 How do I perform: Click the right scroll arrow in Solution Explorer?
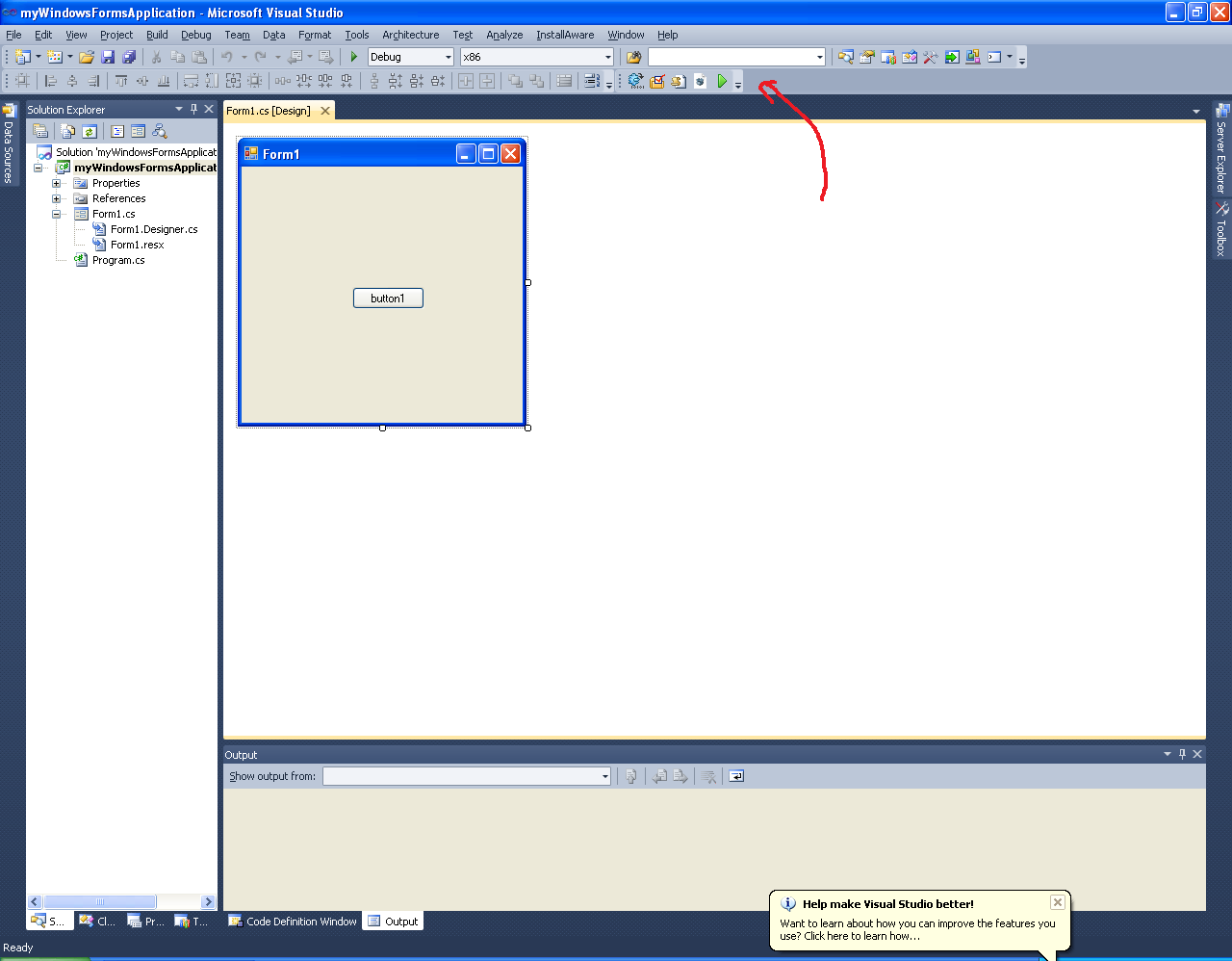(x=208, y=902)
